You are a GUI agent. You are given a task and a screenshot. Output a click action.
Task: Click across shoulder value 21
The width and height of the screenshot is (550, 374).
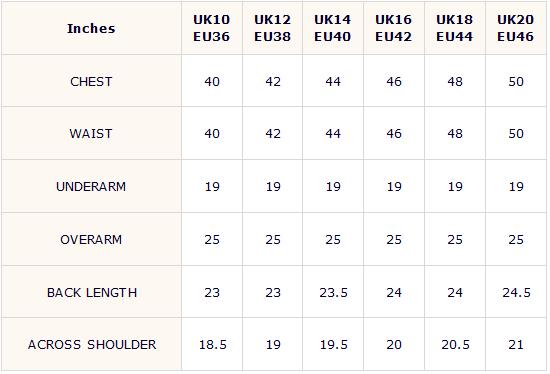(x=516, y=345)
